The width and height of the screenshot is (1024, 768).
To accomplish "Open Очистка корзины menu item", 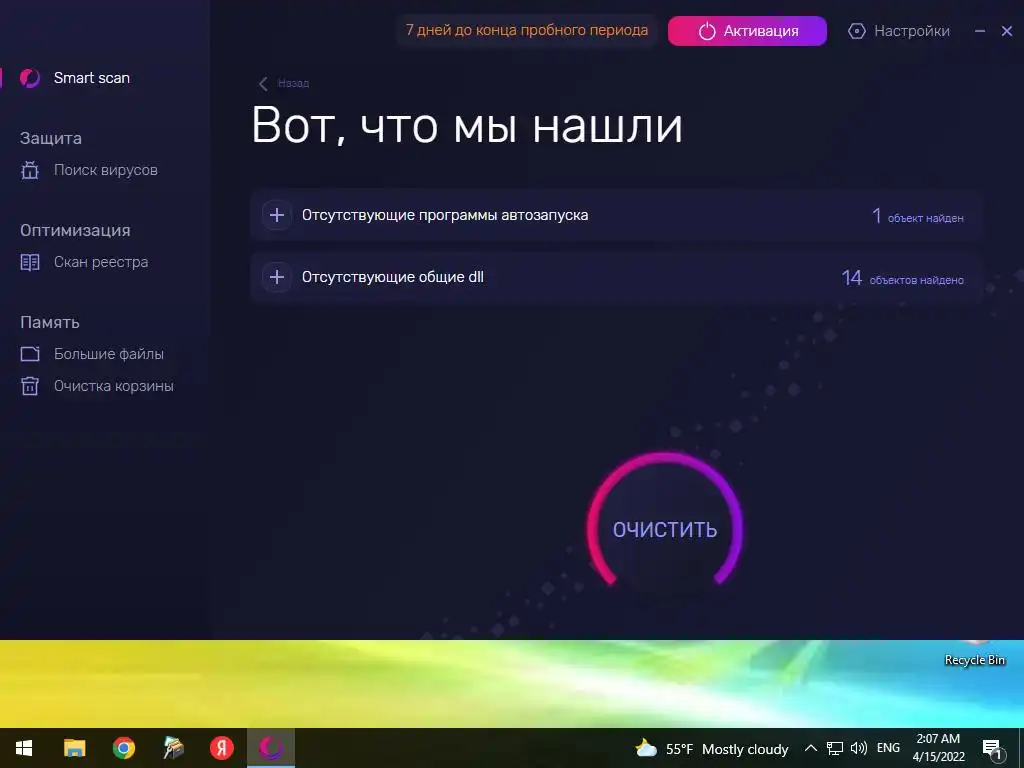I will coord(114,386).
